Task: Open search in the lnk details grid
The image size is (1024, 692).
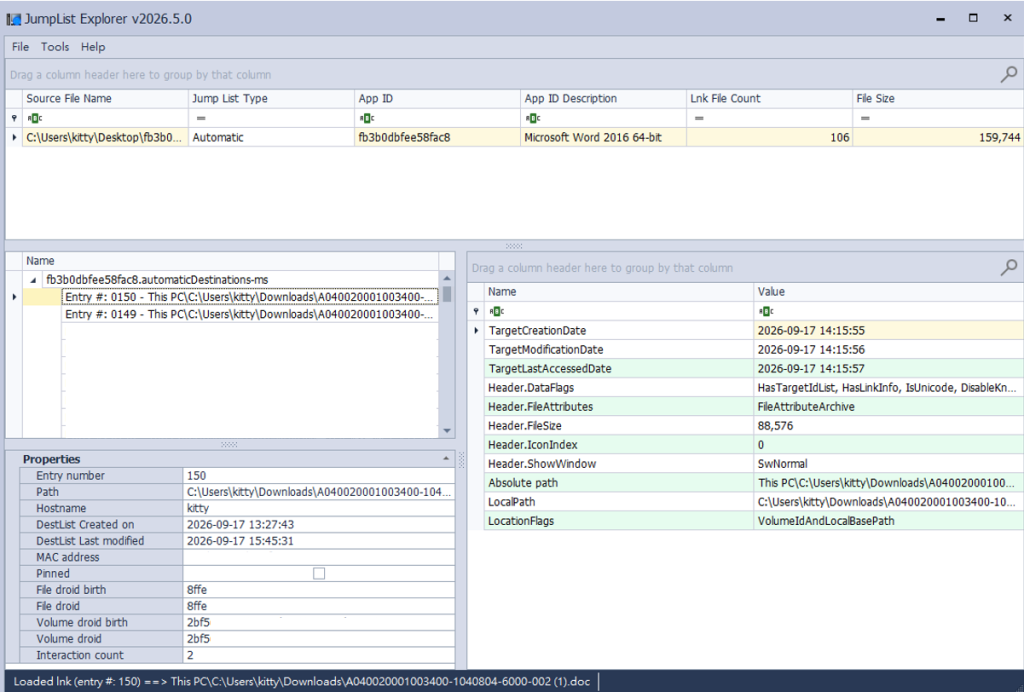Action: 1008,268
